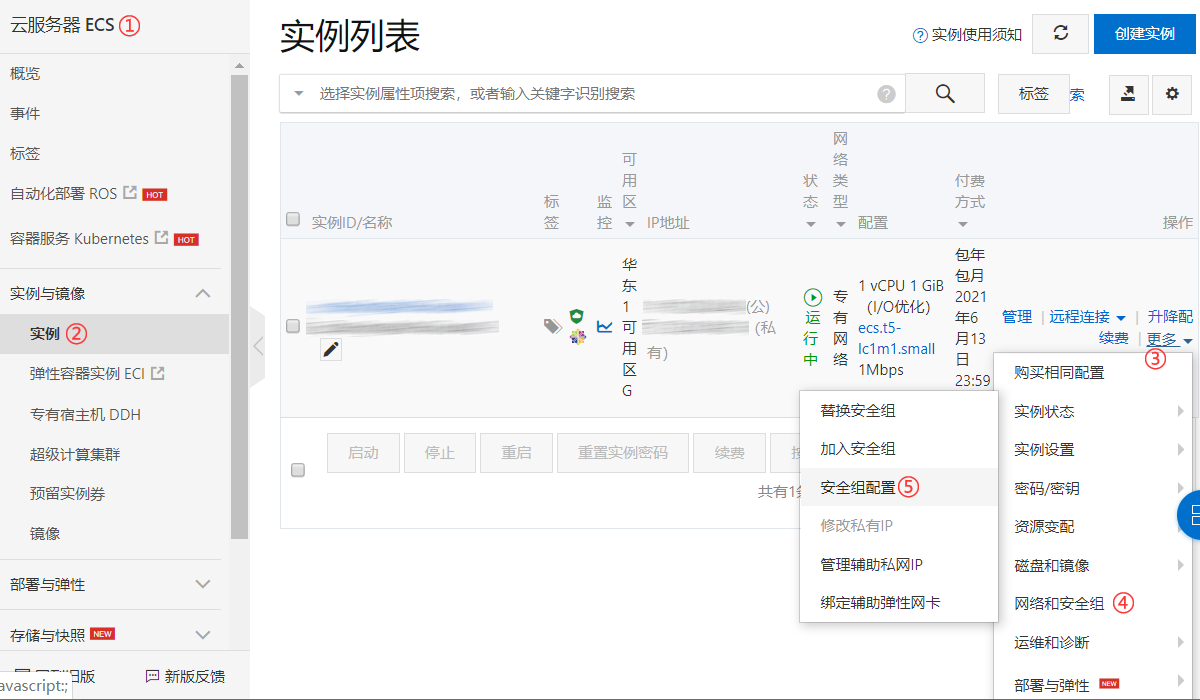Click the 新版反馈 feedback icon

tap(153, 676)
